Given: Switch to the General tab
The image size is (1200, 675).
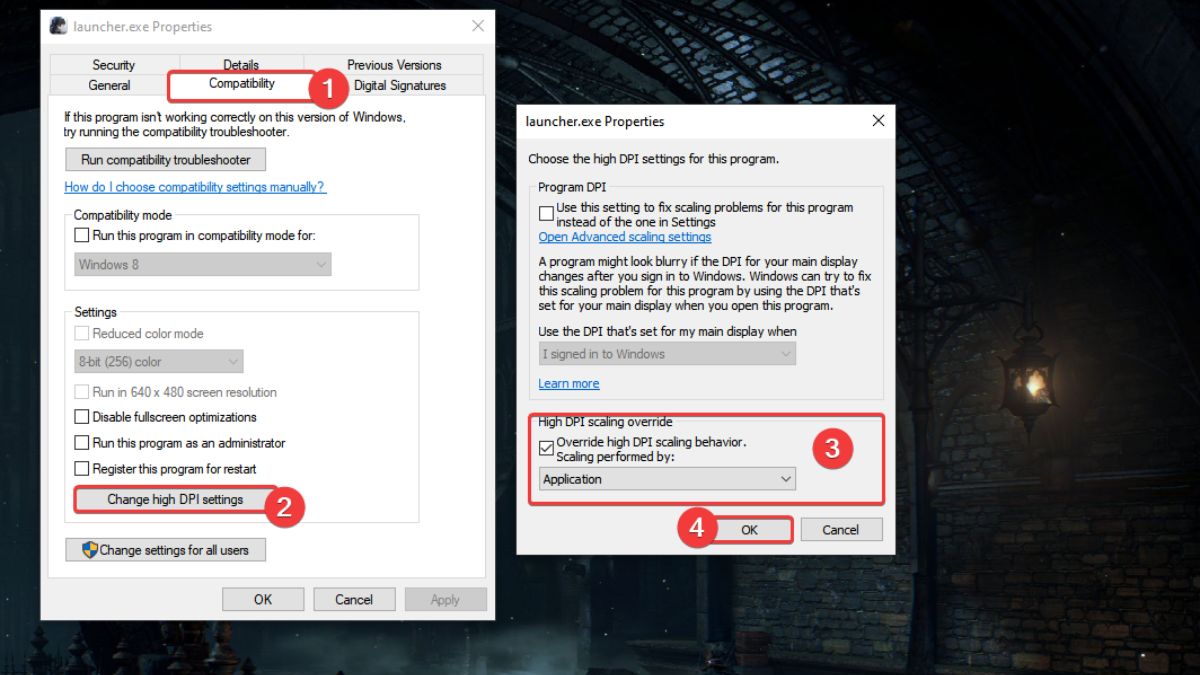Looking at the screenshot, I should pyautogui.click(x=109, y=85).
